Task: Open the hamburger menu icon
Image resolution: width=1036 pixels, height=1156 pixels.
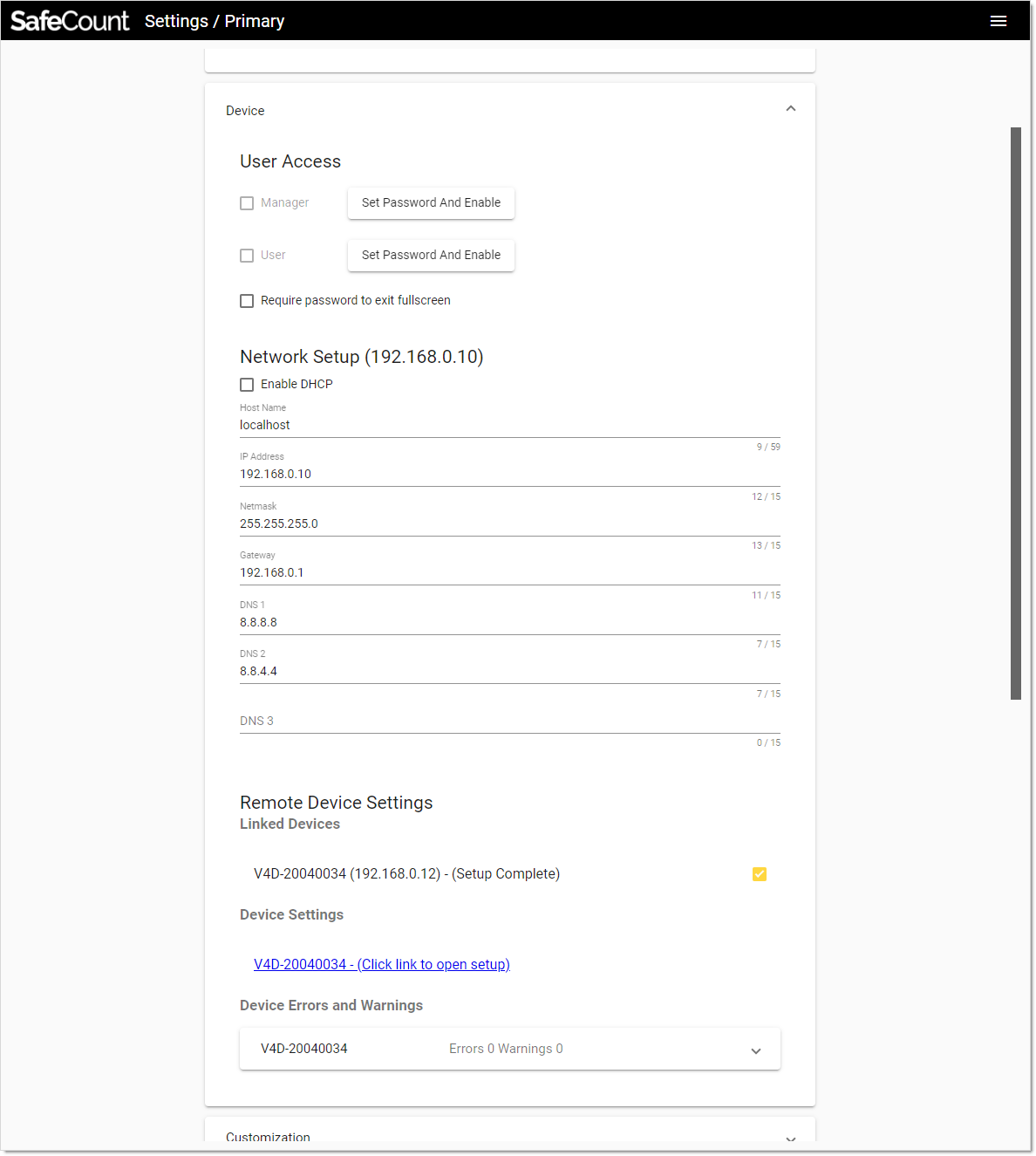Action: (999, 21)
